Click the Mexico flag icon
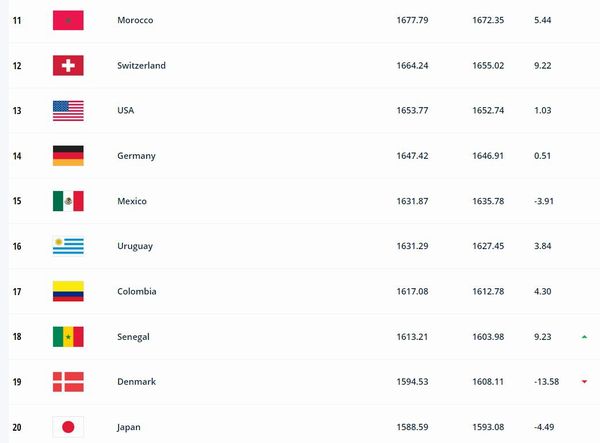 pos(68,201)
